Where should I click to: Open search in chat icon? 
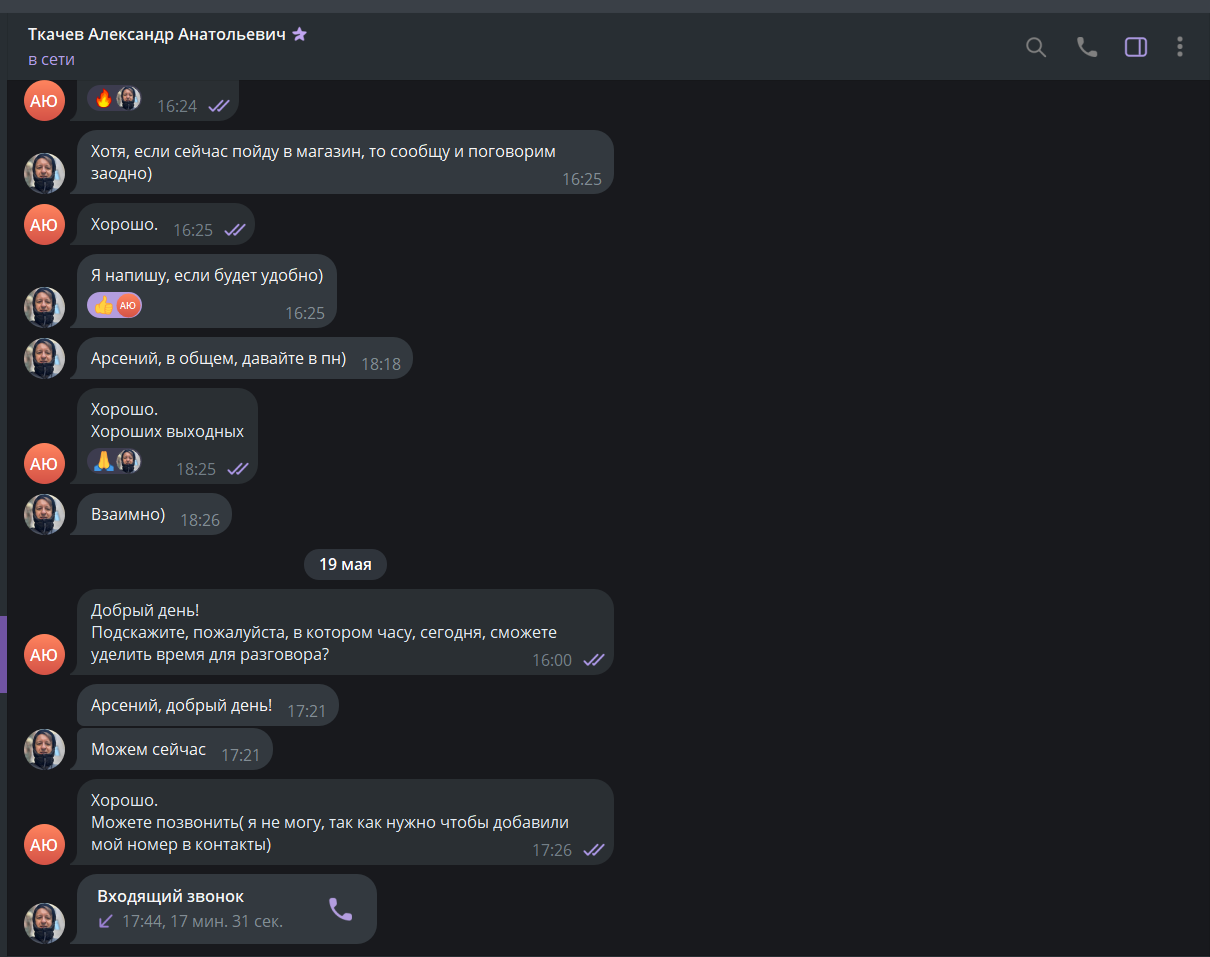[1036, 47]
